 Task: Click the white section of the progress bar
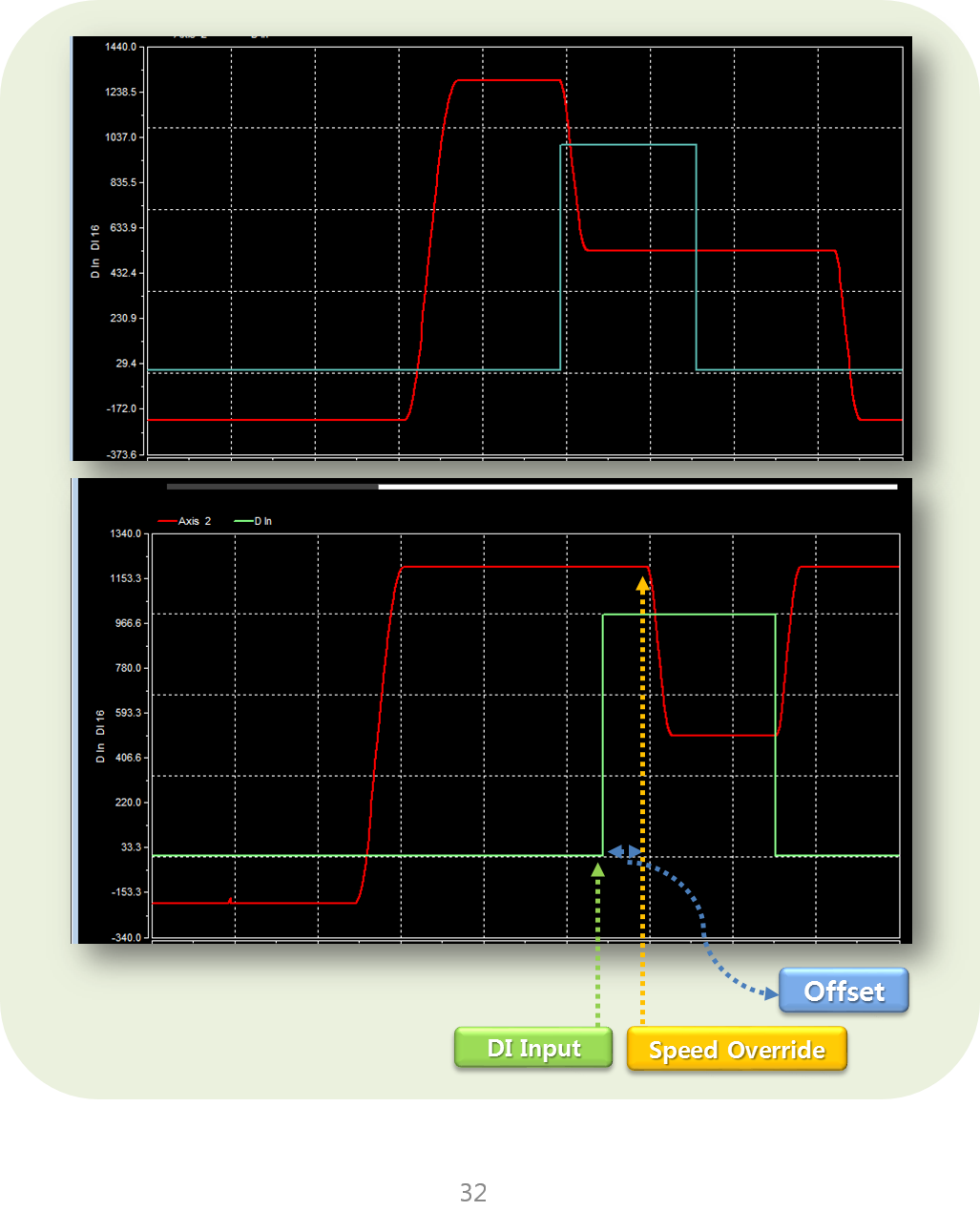click(637, 487)
